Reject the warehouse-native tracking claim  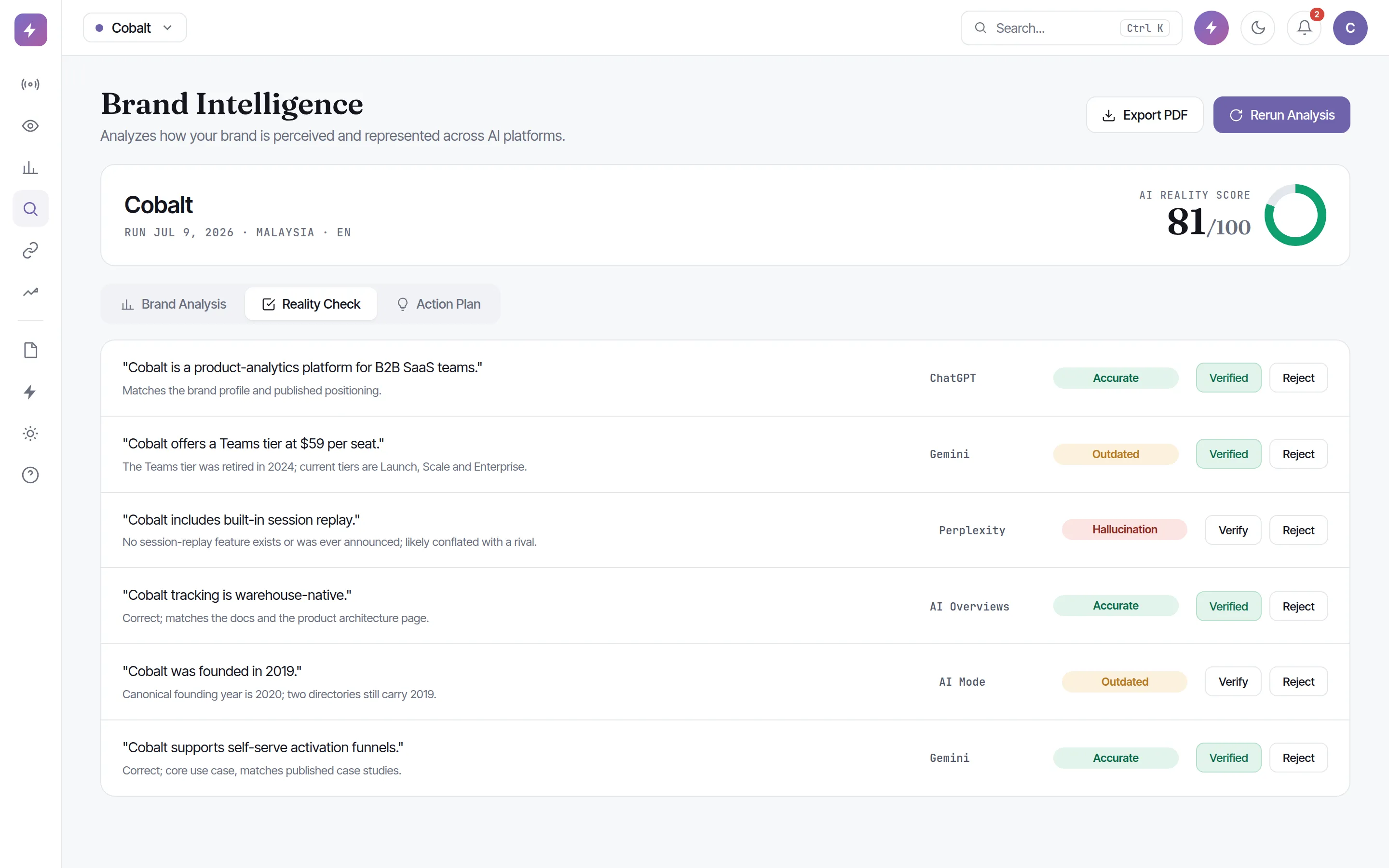[1298, 606]
